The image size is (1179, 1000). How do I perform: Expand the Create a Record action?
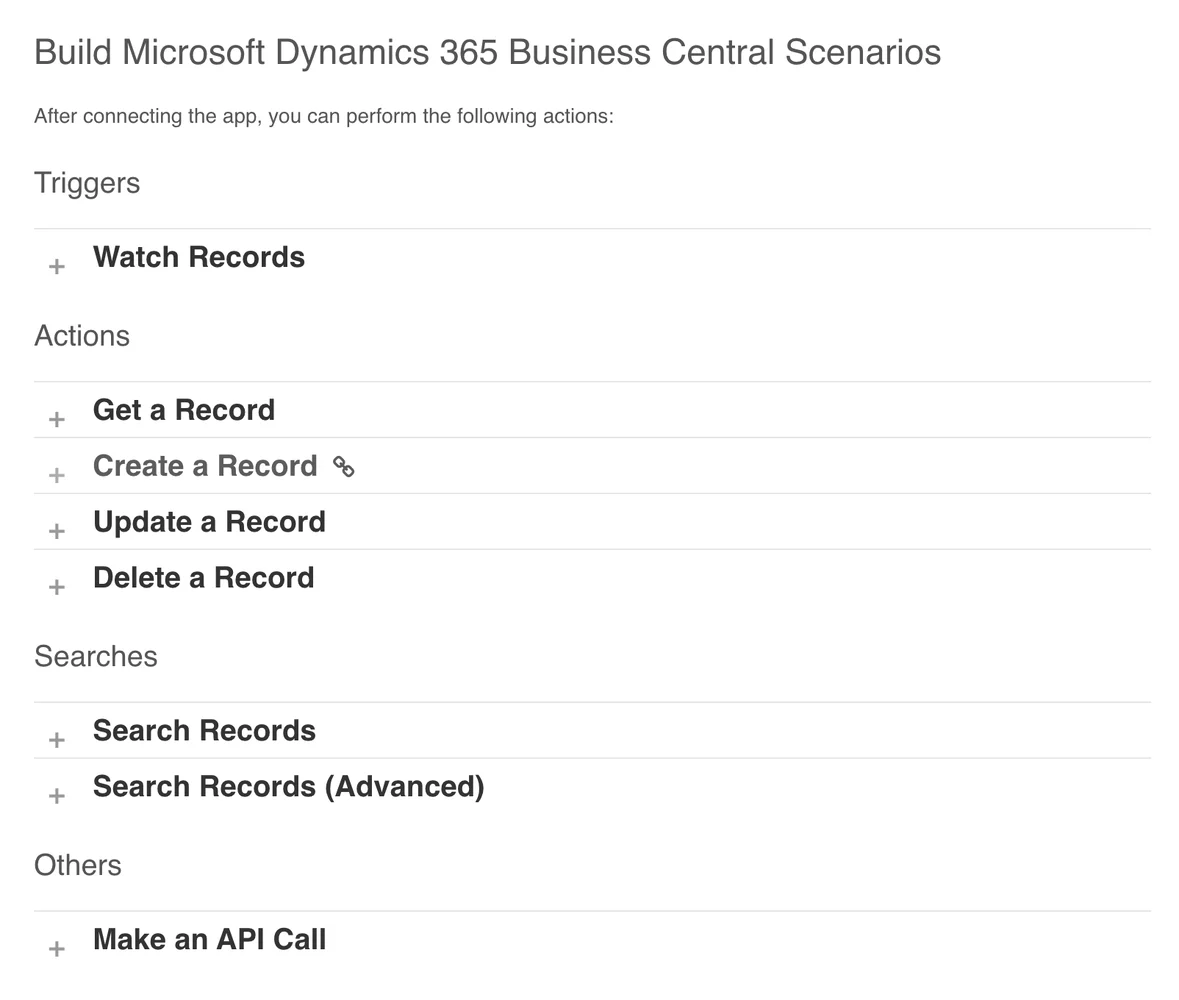click(56, 474)
